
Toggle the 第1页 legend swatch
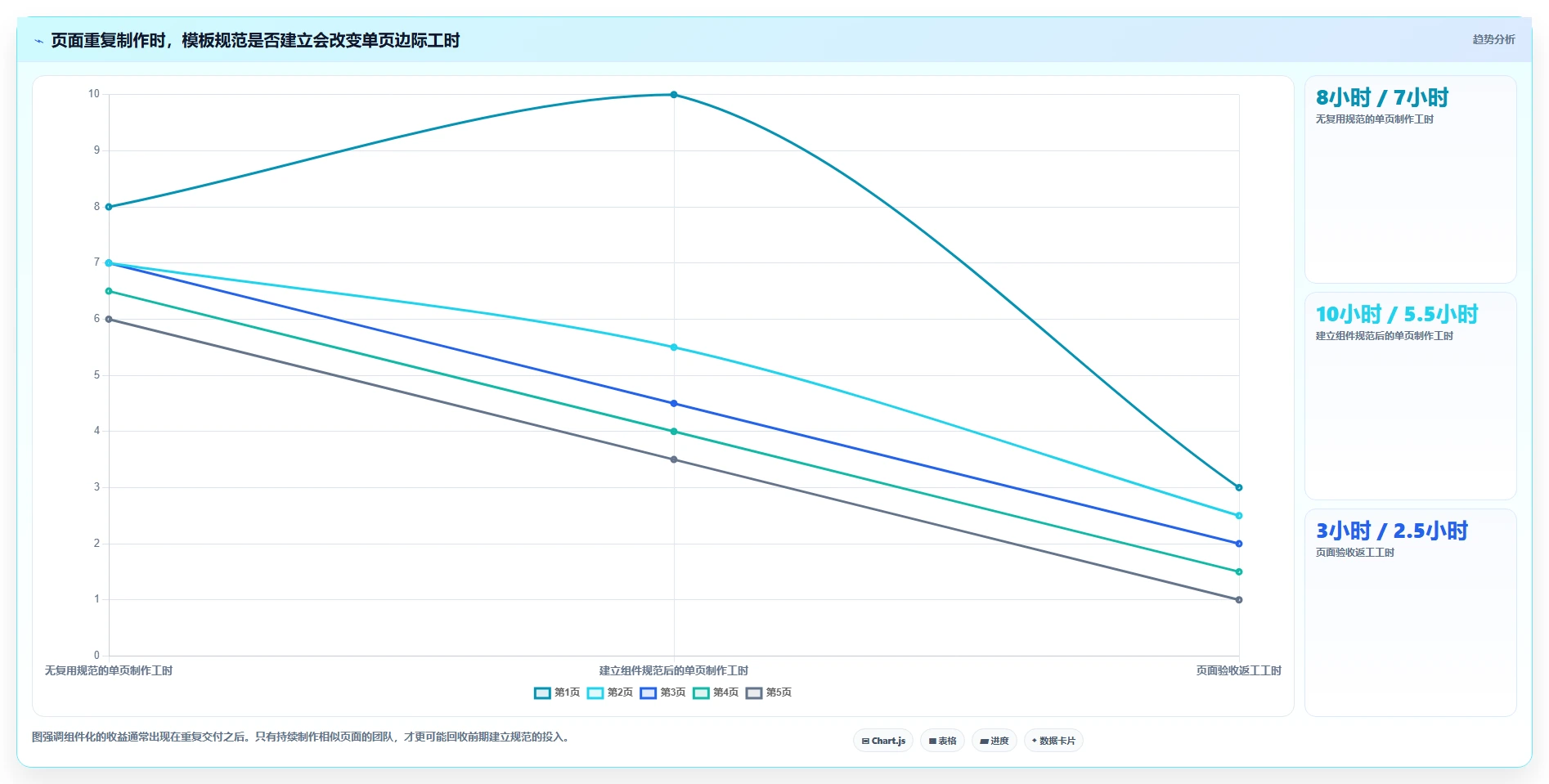pos(542,693)
